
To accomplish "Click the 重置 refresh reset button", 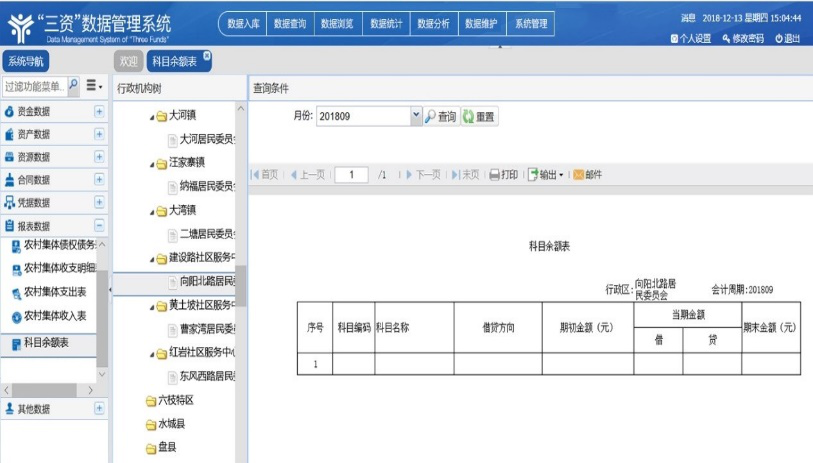I will [467, 117].
